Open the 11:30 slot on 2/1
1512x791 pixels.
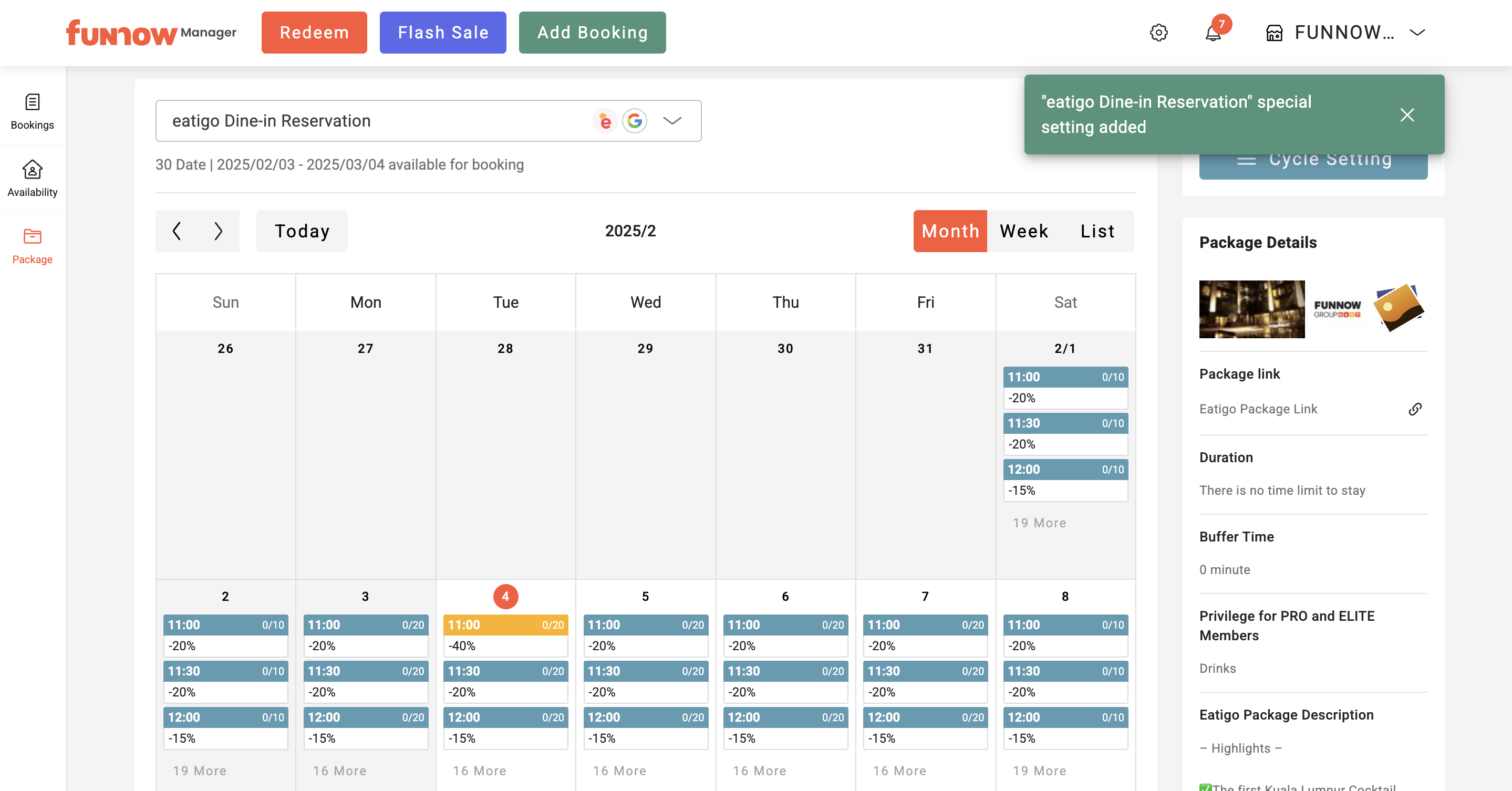click(1065, 434)
